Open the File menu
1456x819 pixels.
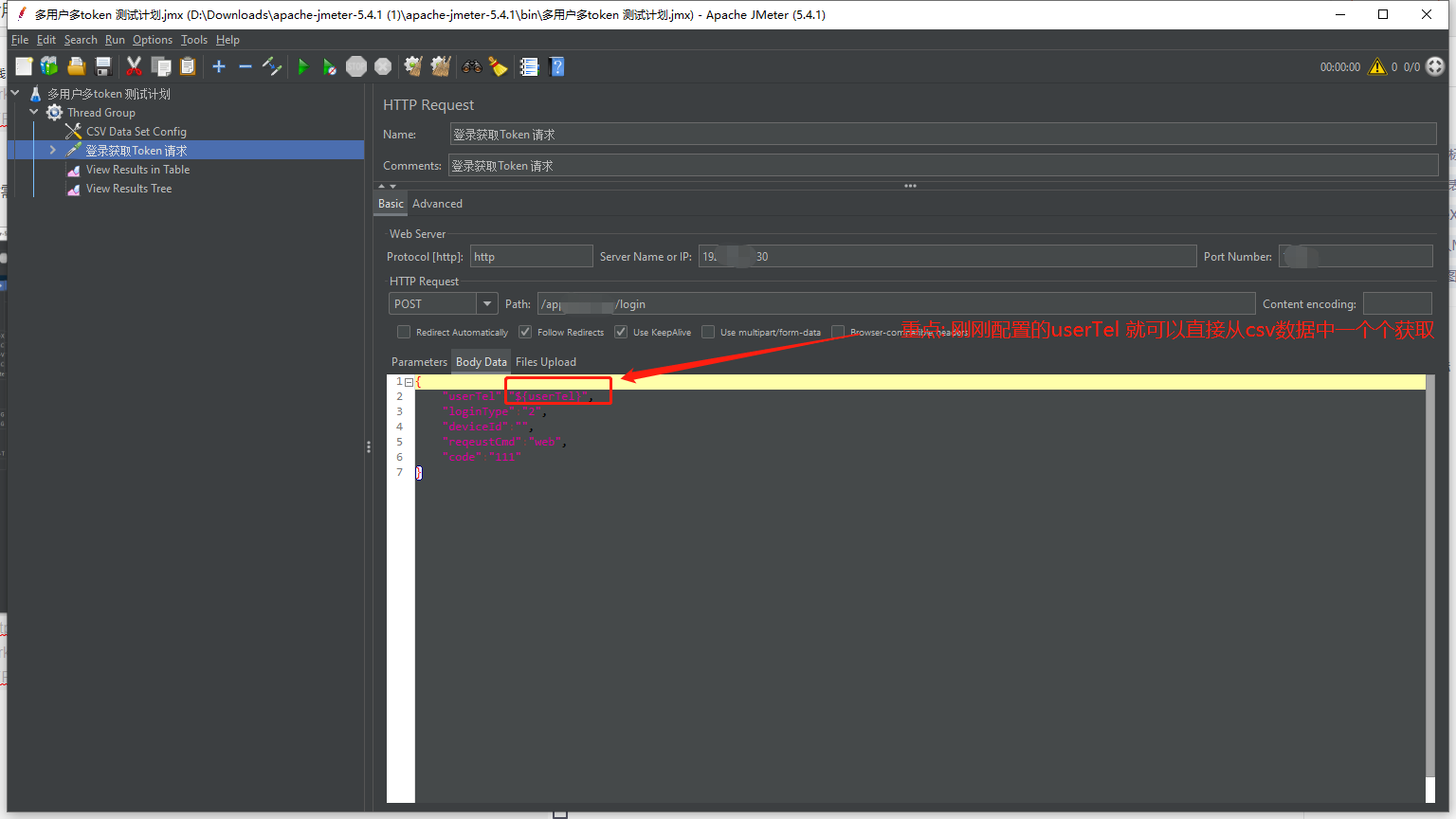click(20, 40)
